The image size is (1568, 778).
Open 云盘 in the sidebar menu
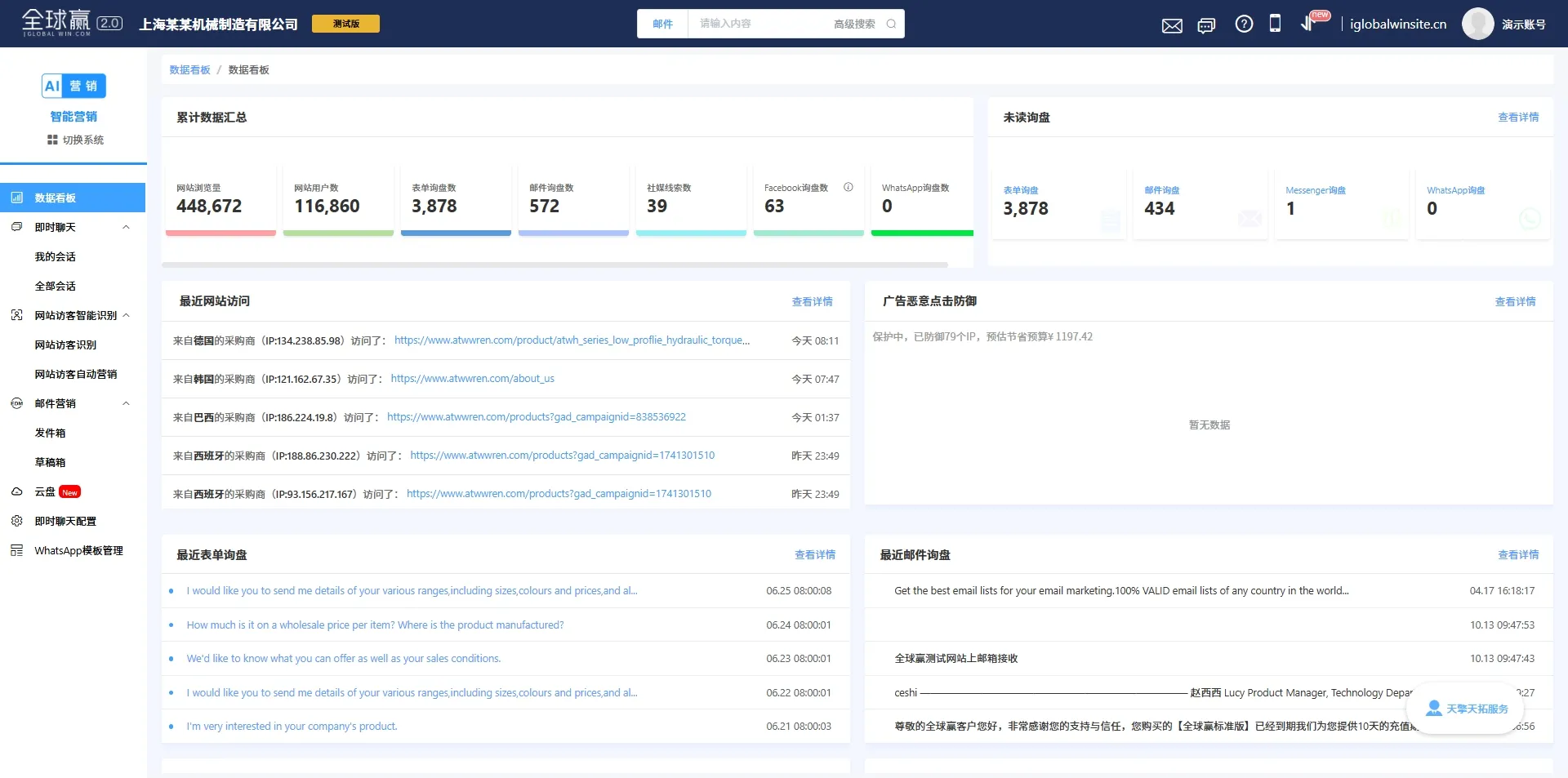pyautogui.click(x=45, y=492)
